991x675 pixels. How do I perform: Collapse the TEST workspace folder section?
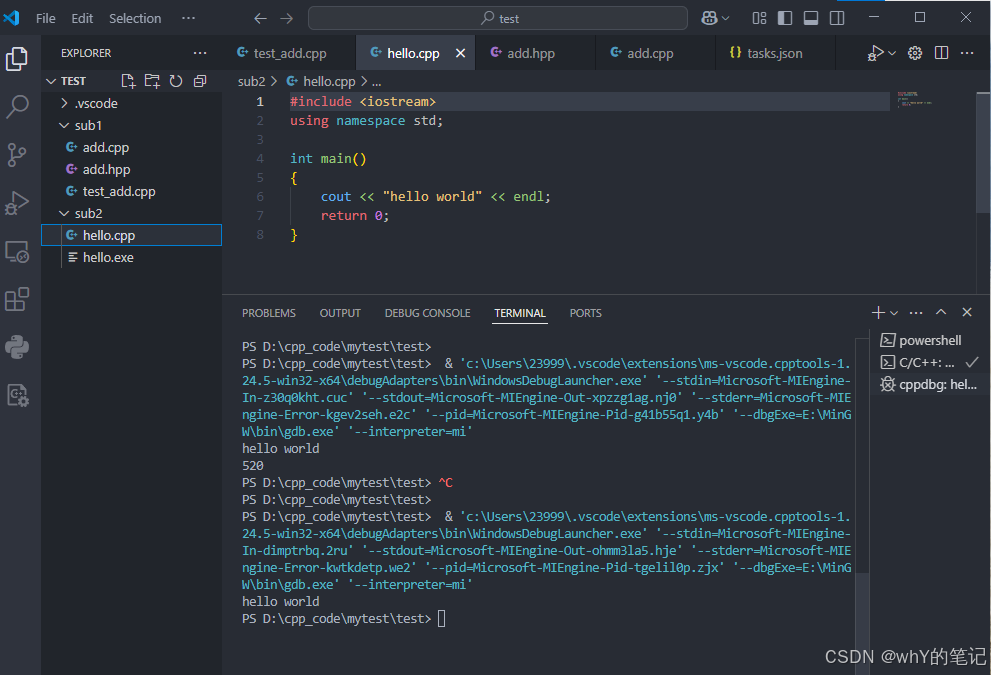point(52,82)
